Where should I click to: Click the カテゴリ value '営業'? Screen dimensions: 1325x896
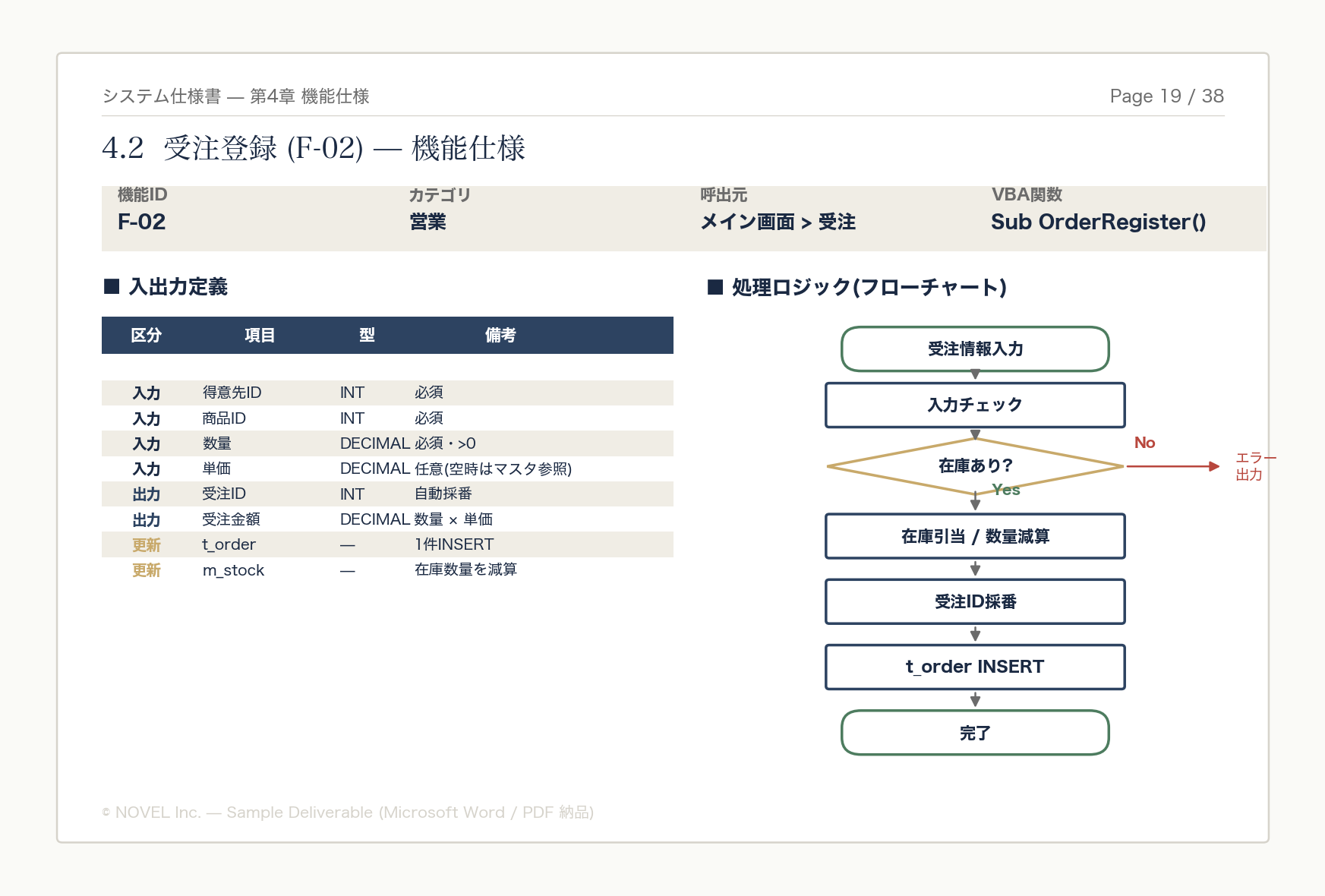click(x=427, y=222)
